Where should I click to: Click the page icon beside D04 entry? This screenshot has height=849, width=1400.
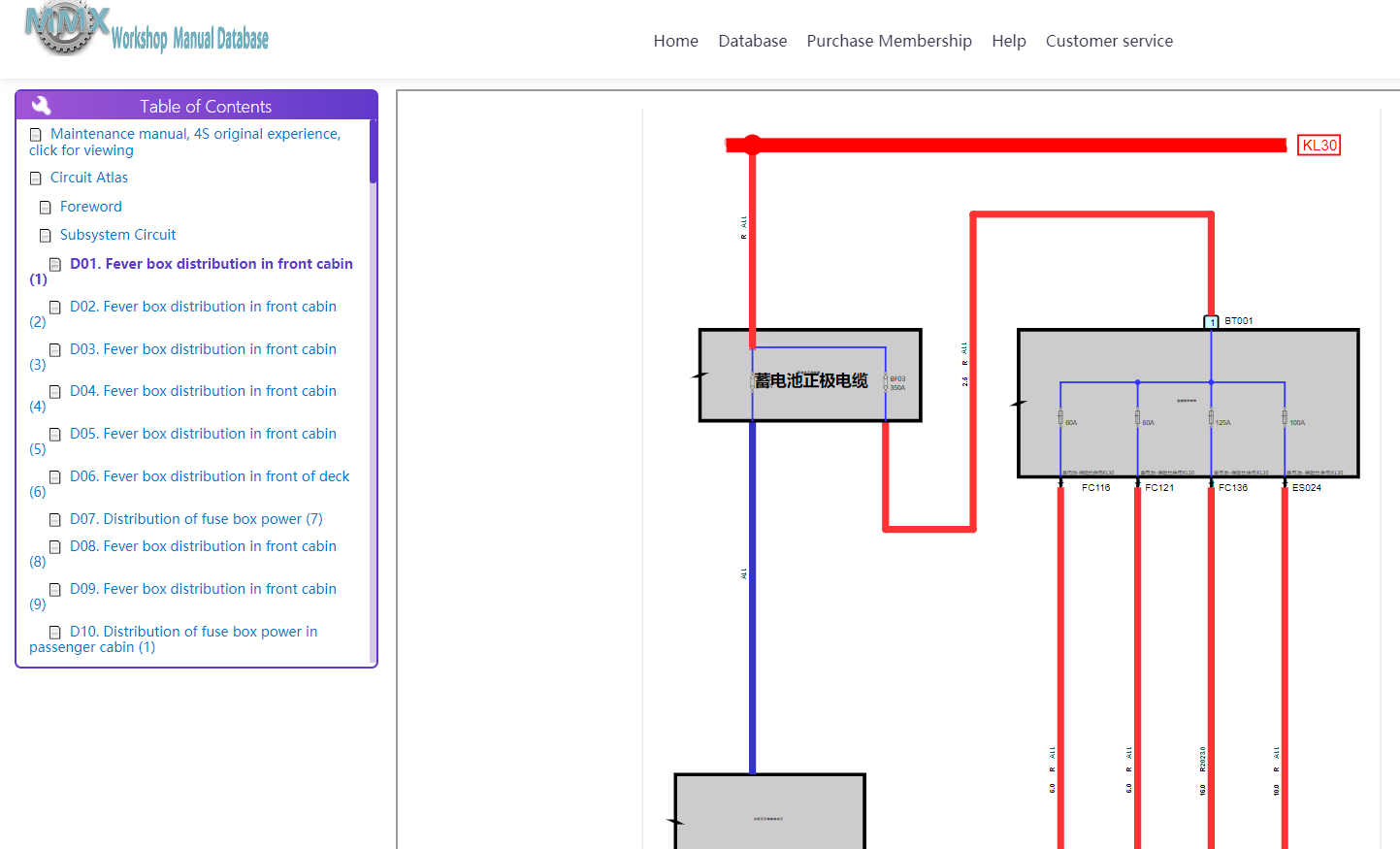[x=55, y=392]
